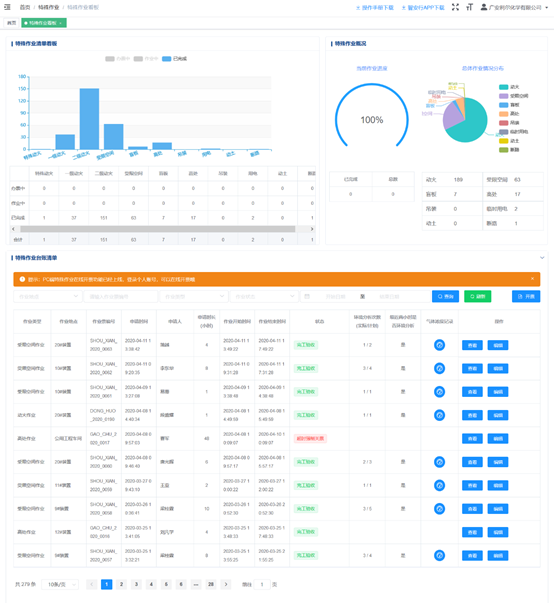The width and height of the screenshot is (554, 603).
Task: Open the work location filter dropdown
Action: click(x=48, y=297)
